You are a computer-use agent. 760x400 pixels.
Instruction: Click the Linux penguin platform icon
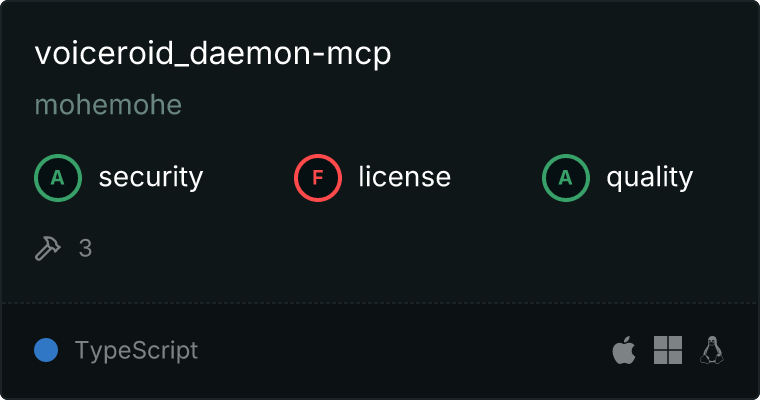(712, 350)
